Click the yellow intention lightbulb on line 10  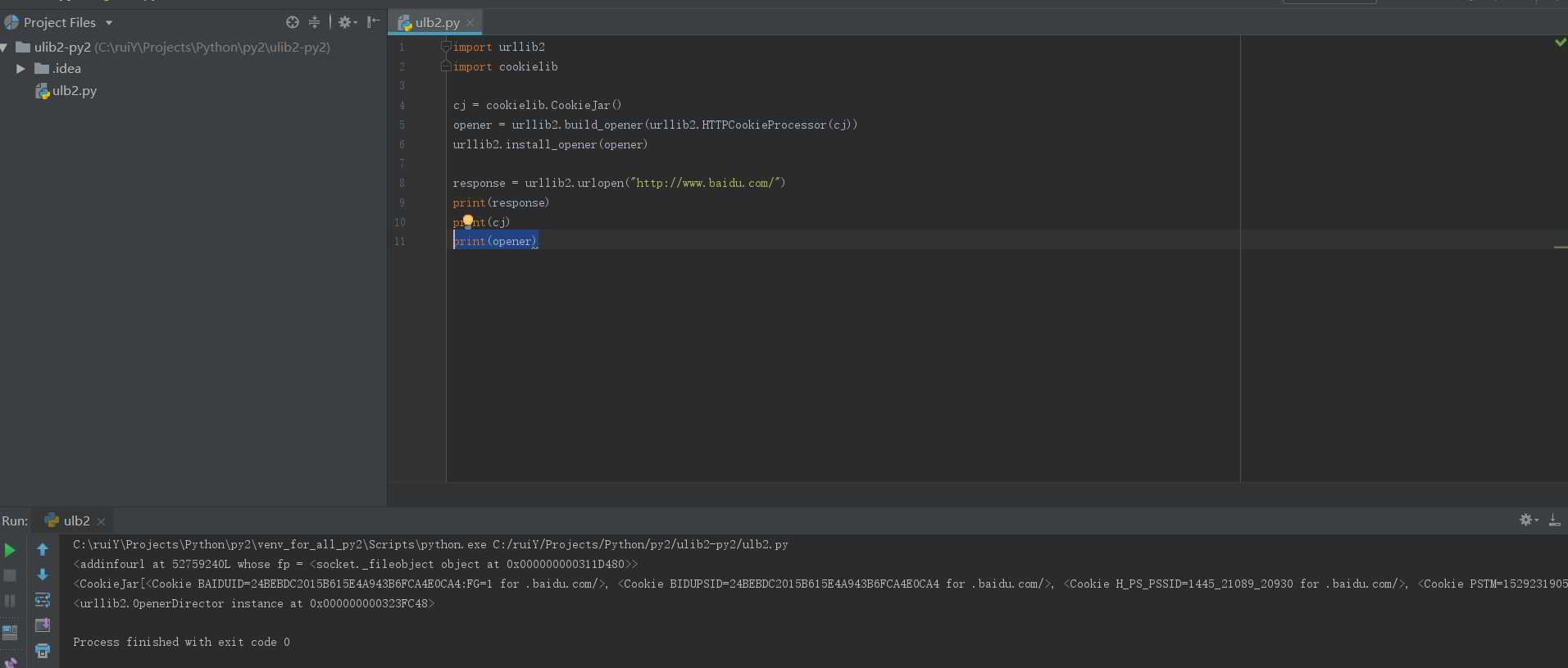pyautogui.click(x=468, y=220)
